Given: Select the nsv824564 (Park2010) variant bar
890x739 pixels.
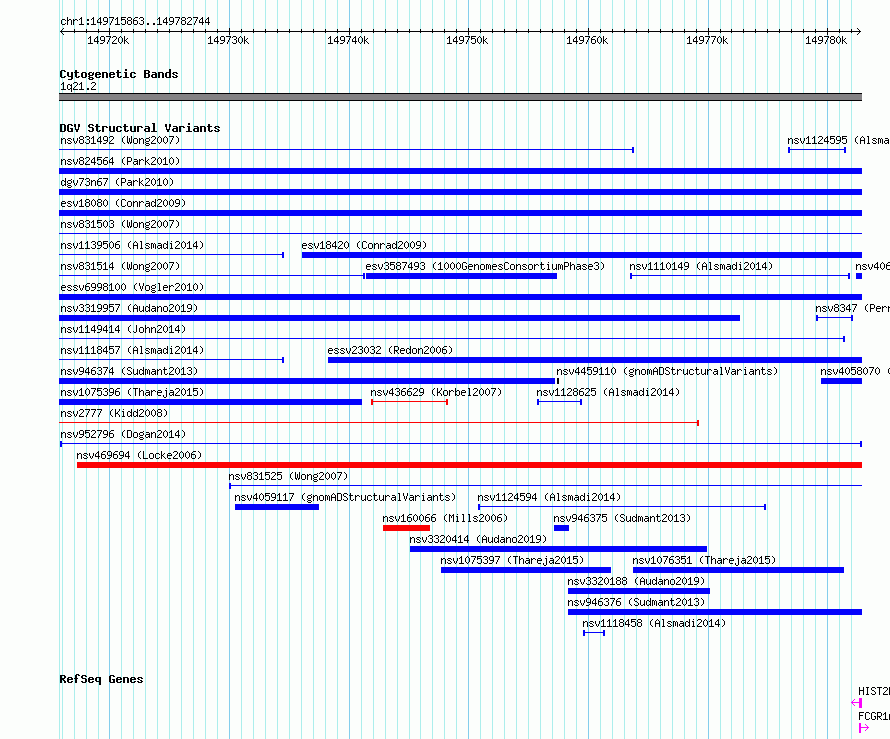Looking at the screenshot, I should tap(460, 171).
